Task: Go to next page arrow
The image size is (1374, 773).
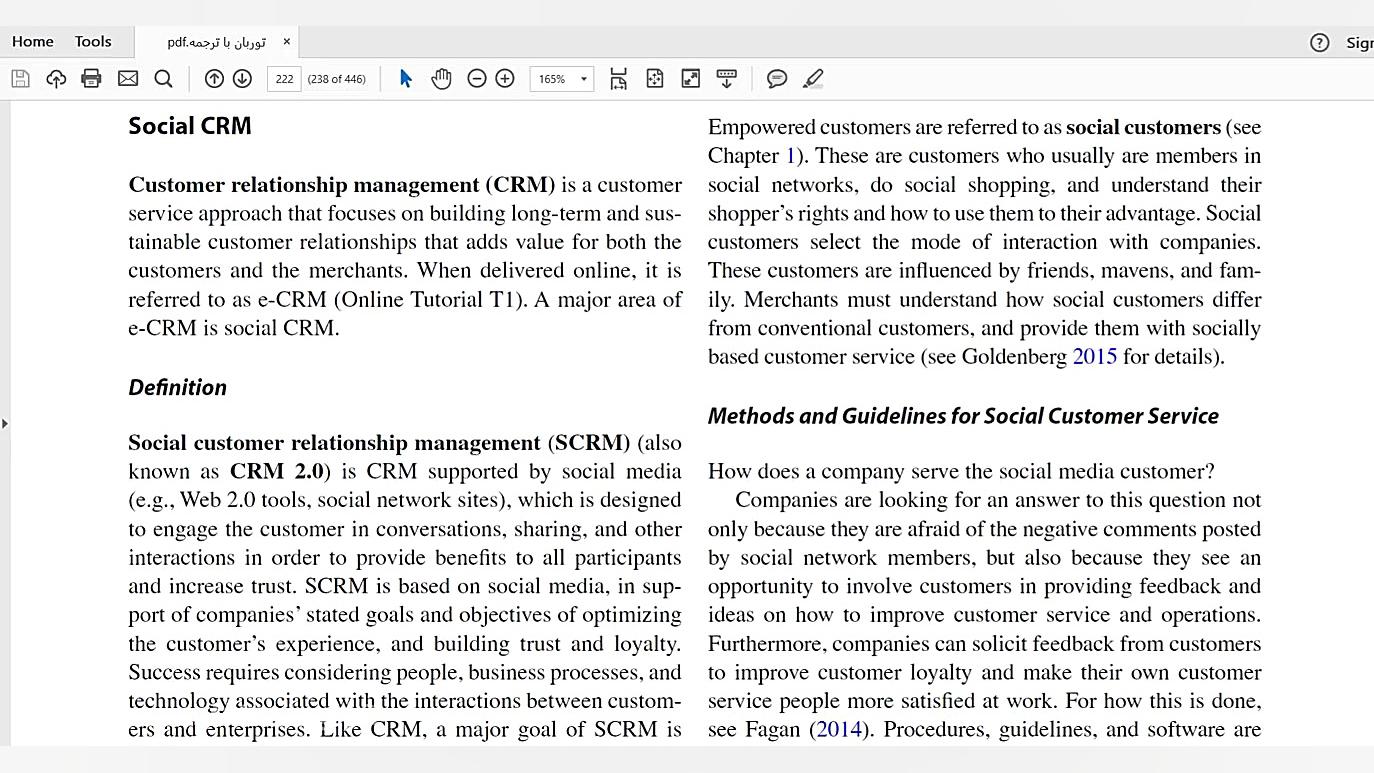Action: 242,78
